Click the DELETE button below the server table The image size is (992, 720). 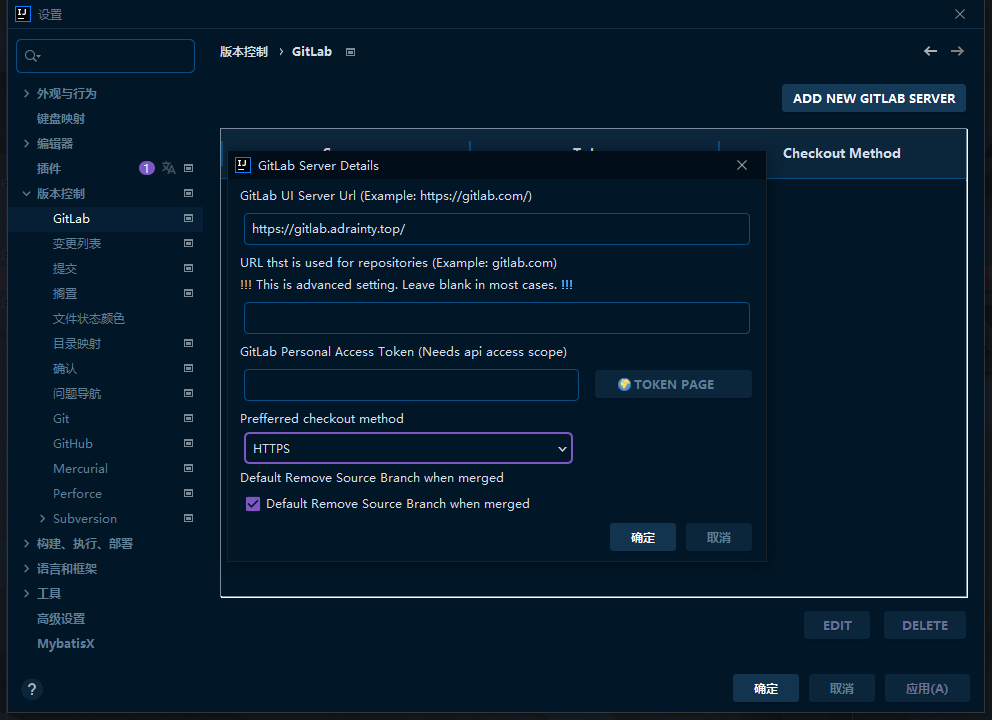point(925,625)
